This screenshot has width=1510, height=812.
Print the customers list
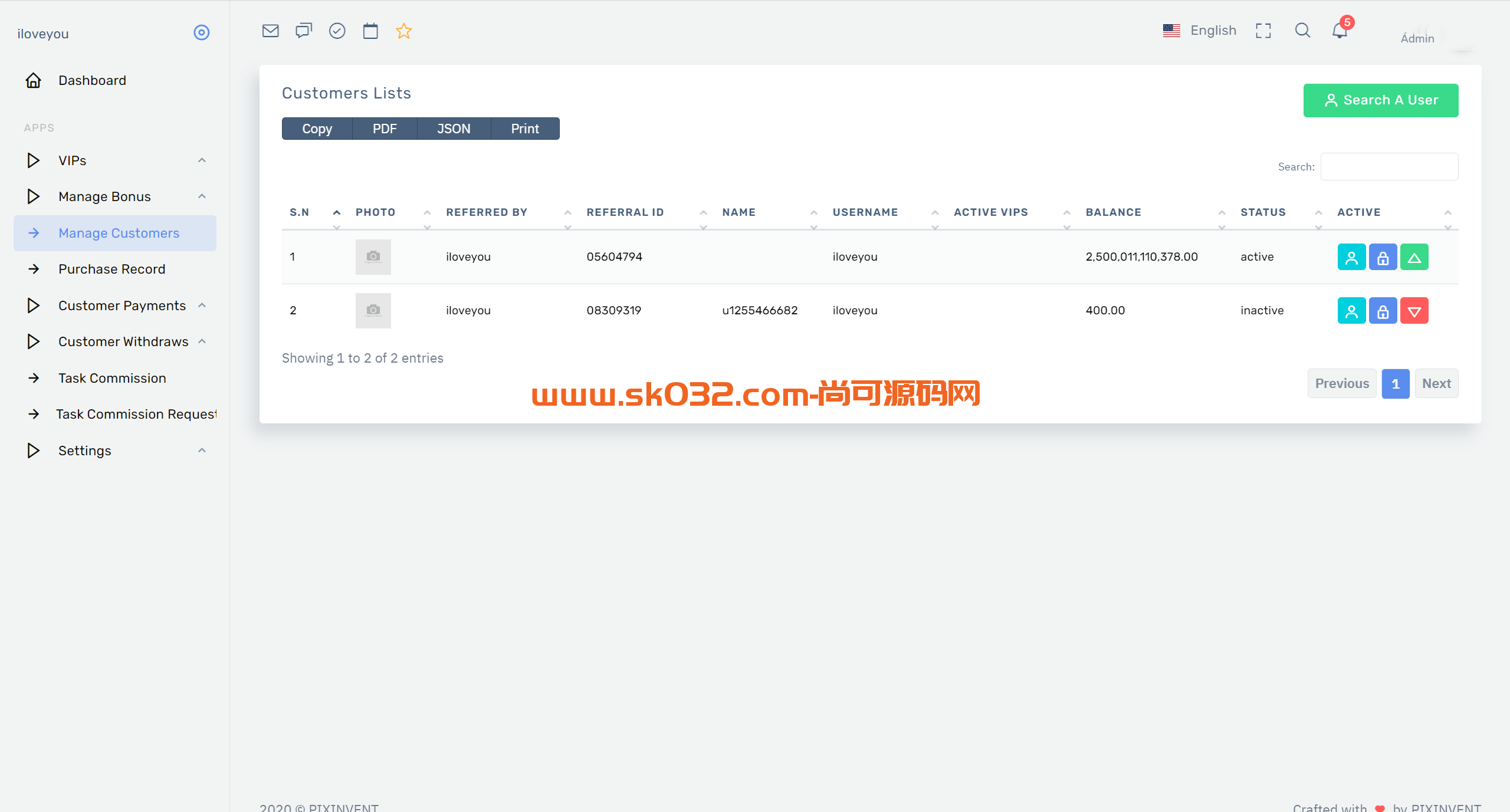click(x=525, y=129)
